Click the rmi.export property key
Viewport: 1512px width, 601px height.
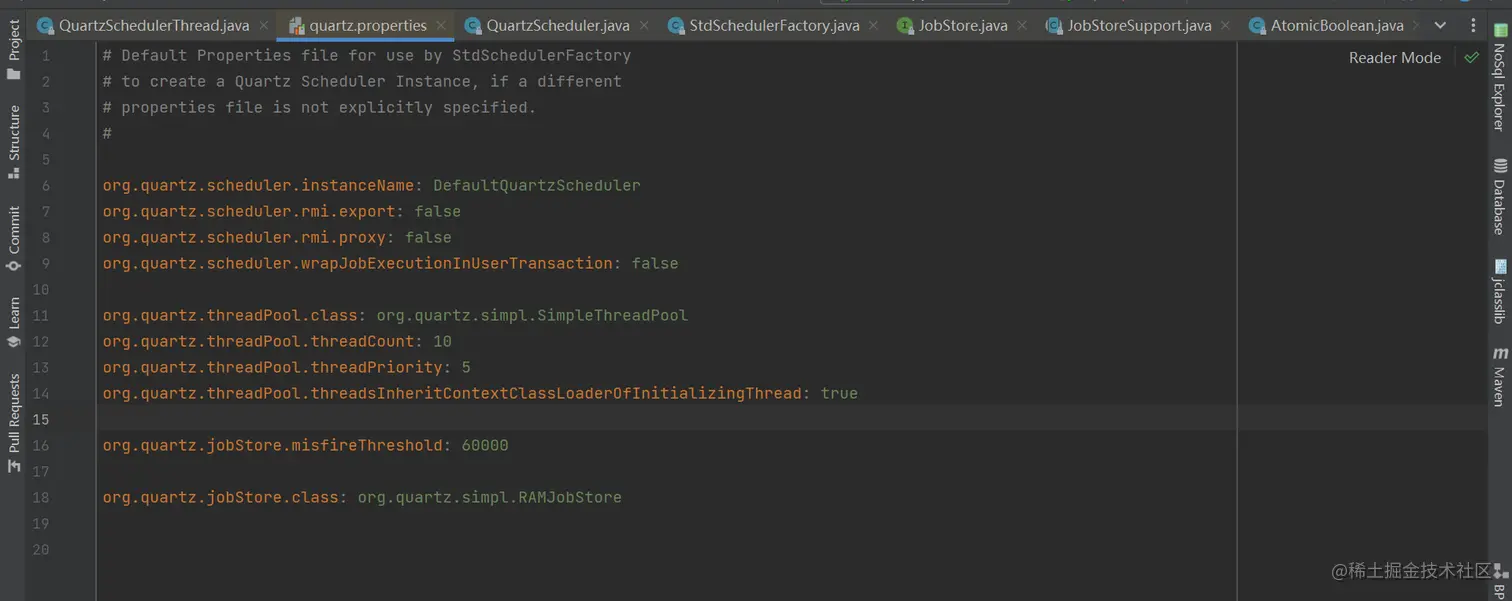(x=249, y=211)
